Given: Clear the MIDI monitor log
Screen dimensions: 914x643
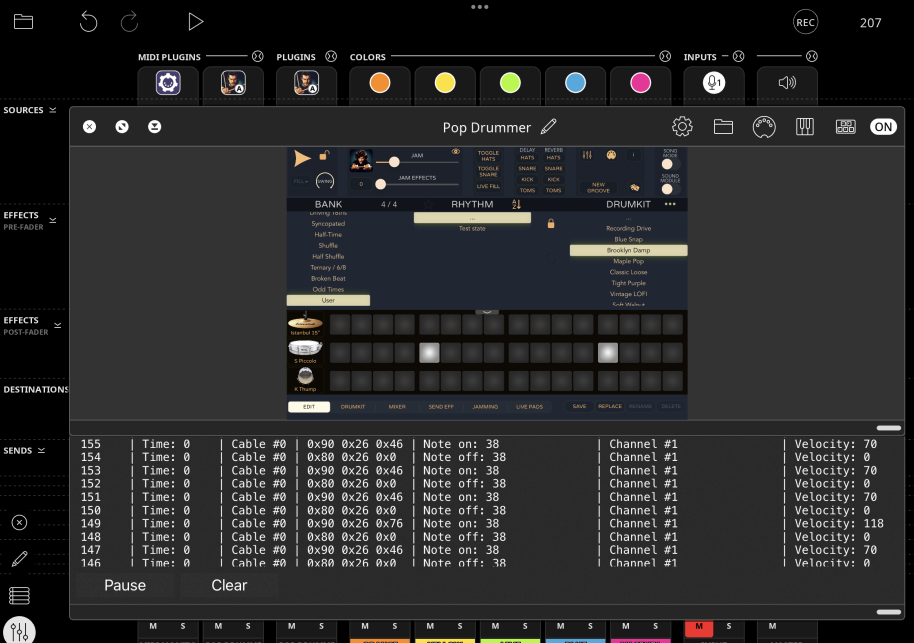Looking at the screenshot, I should [x=229, y=585].
